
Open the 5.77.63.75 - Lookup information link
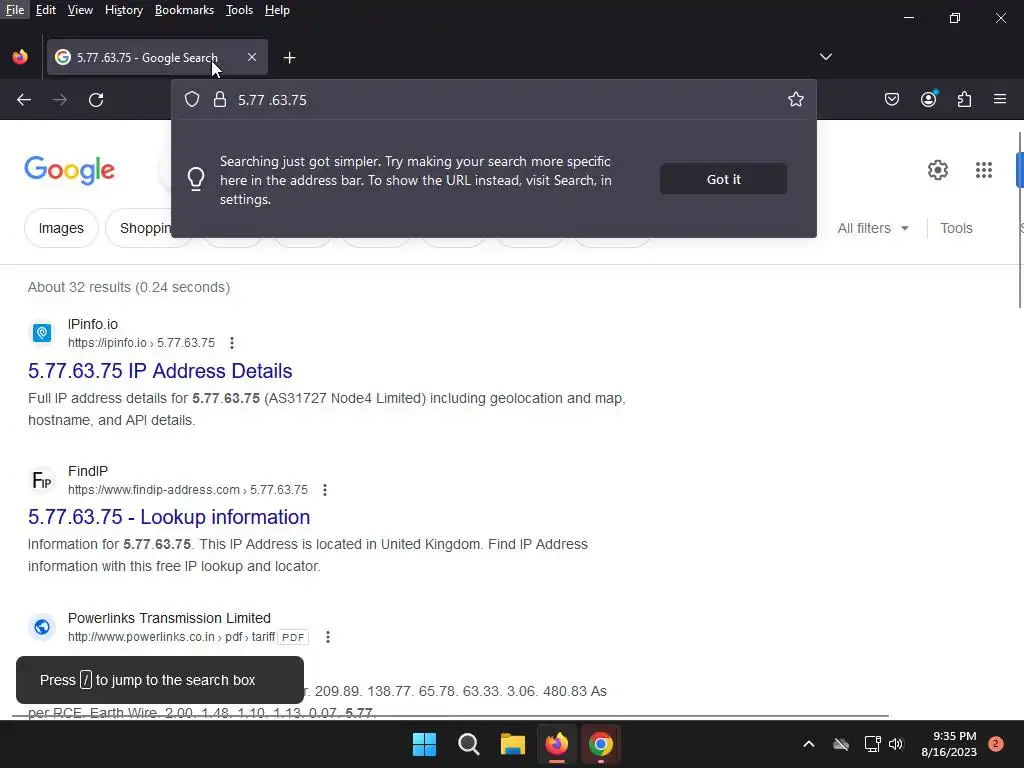(x=168, y=517)
